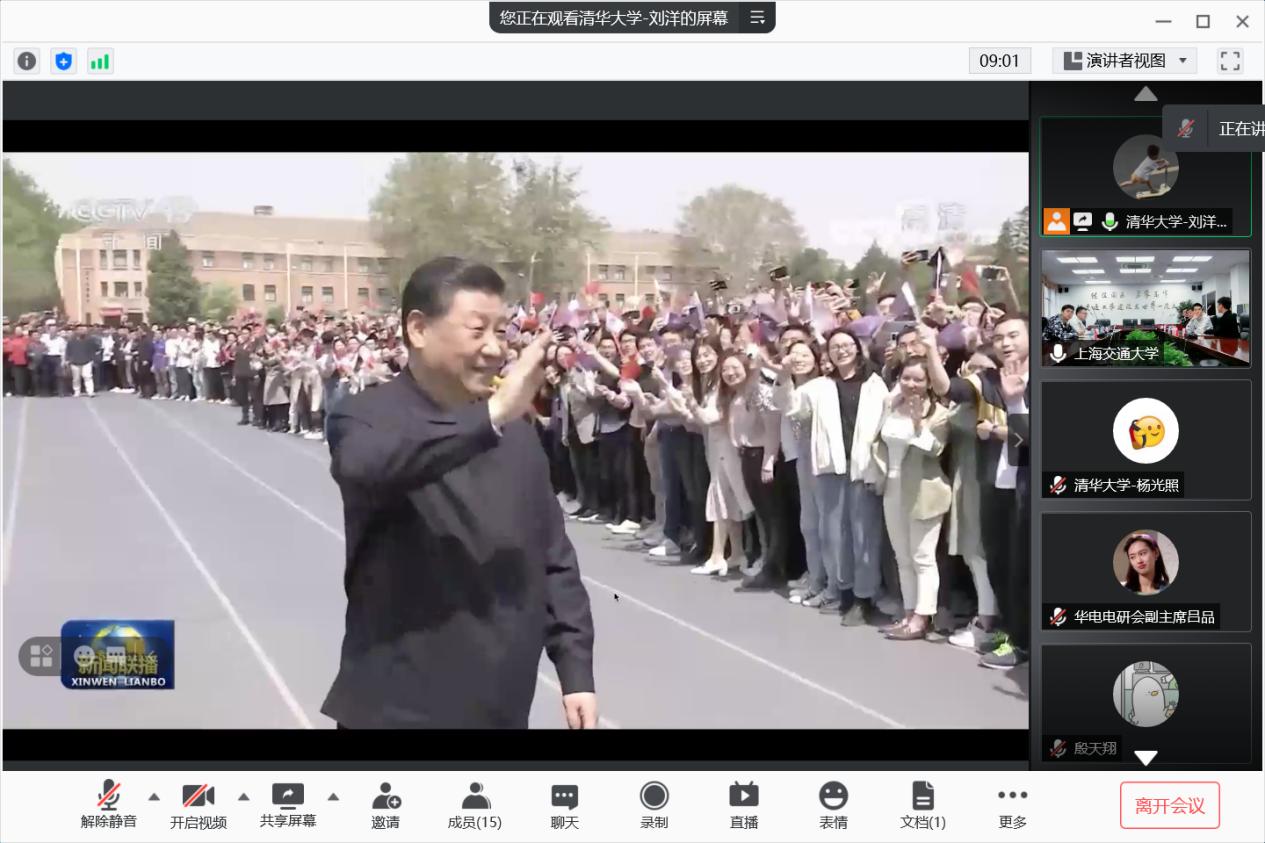The image size is (1265, 843).
Task: Click the orange host icon on 清华大学-刘洋 tile
Action: tap(1057, 222)
